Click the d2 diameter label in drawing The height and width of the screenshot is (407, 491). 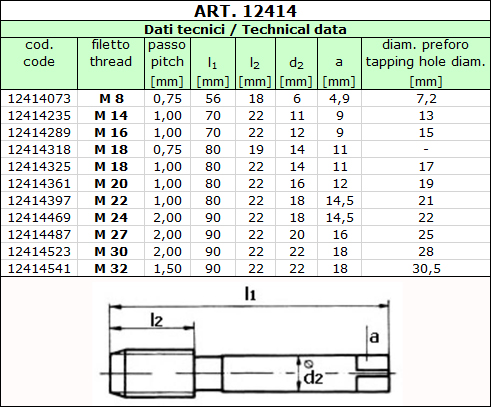[x=313, y=378]
